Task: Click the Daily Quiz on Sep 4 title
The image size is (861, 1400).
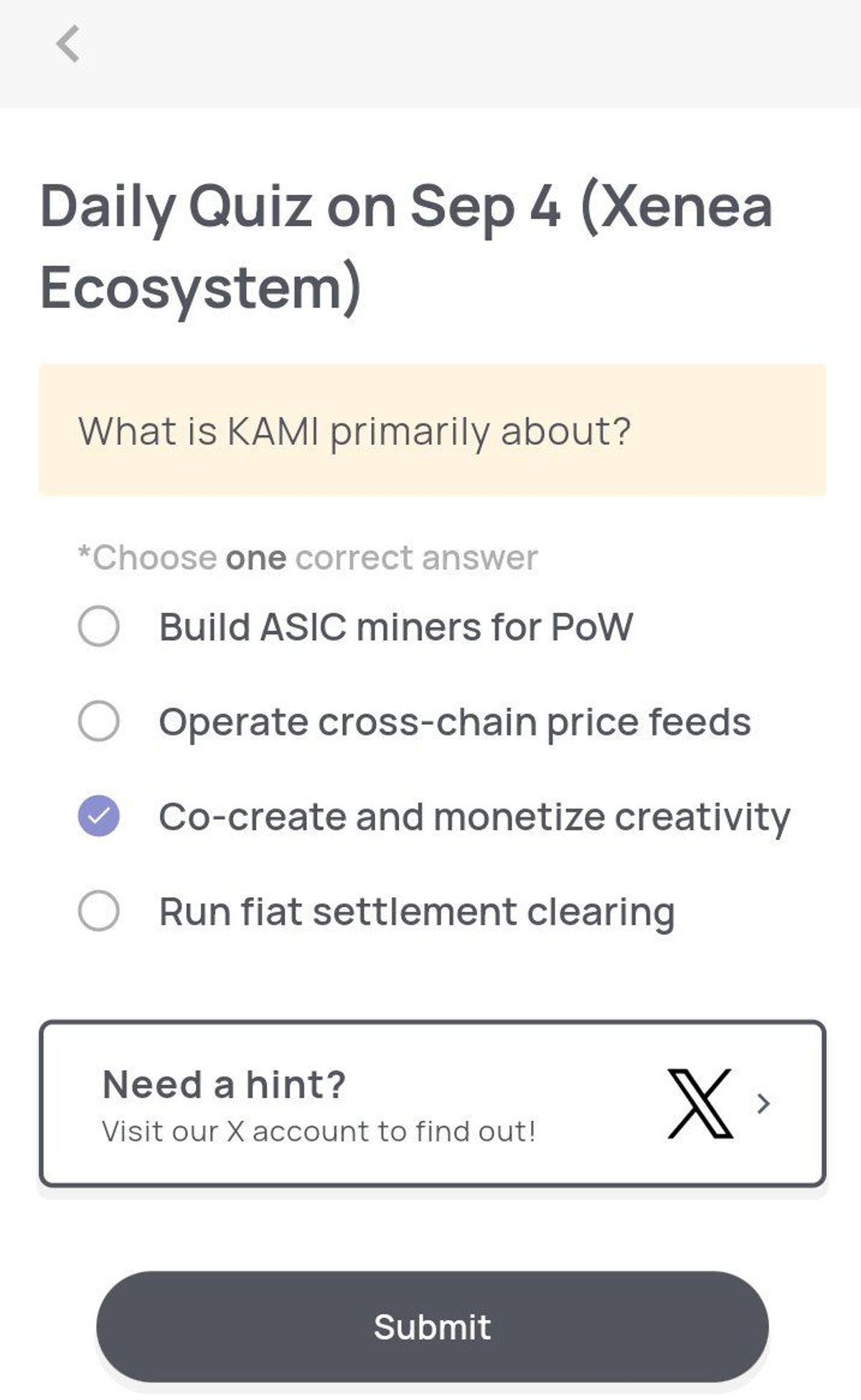Action: coord(406,247)
